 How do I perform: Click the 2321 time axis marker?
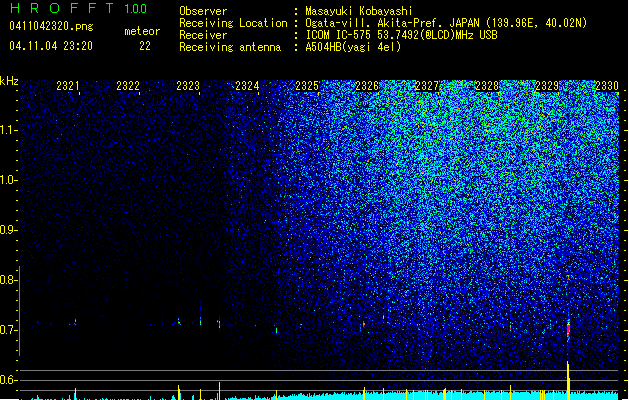point(67,86)
